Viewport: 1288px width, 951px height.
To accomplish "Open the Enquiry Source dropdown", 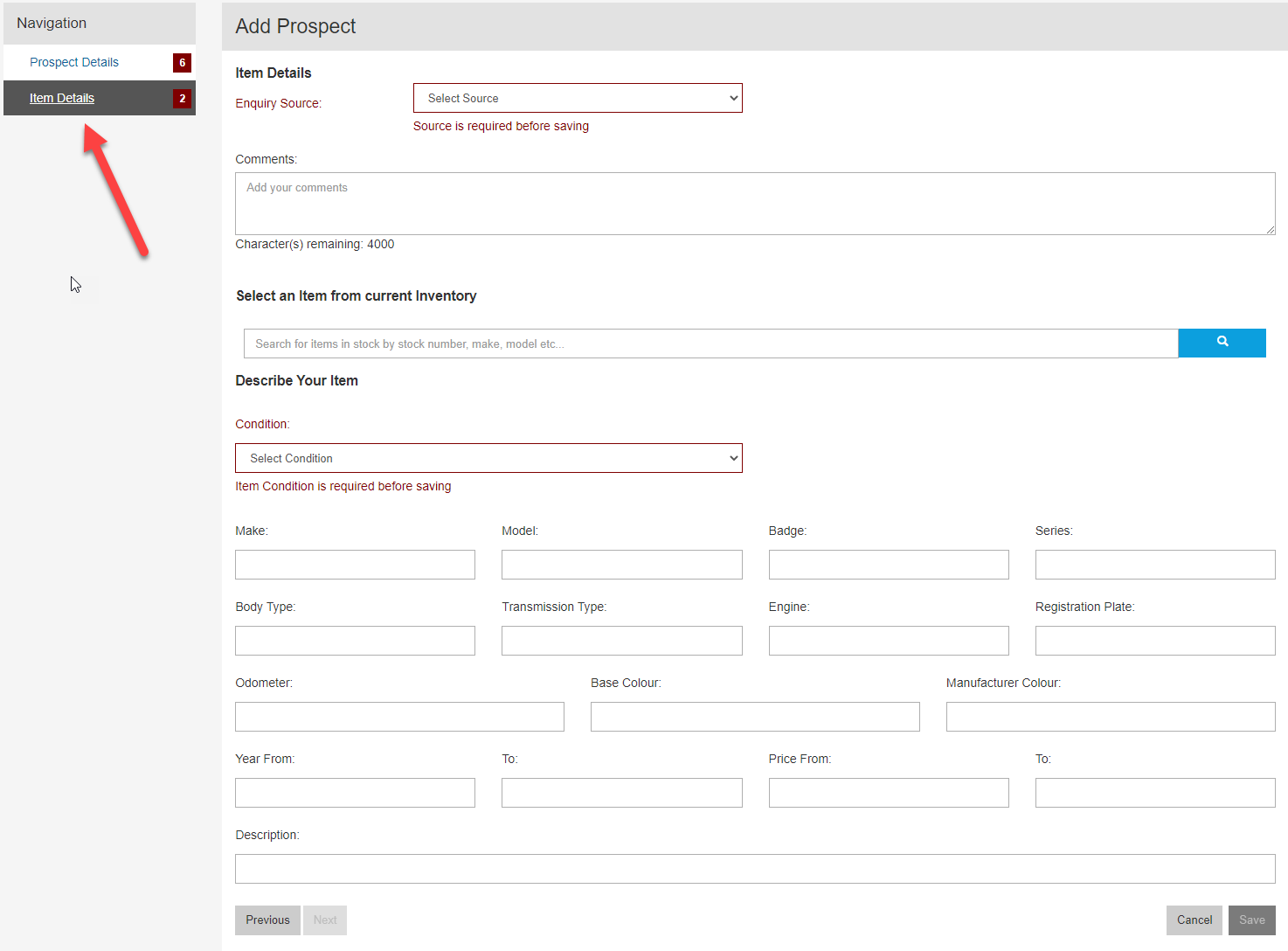I will (577, 98).
